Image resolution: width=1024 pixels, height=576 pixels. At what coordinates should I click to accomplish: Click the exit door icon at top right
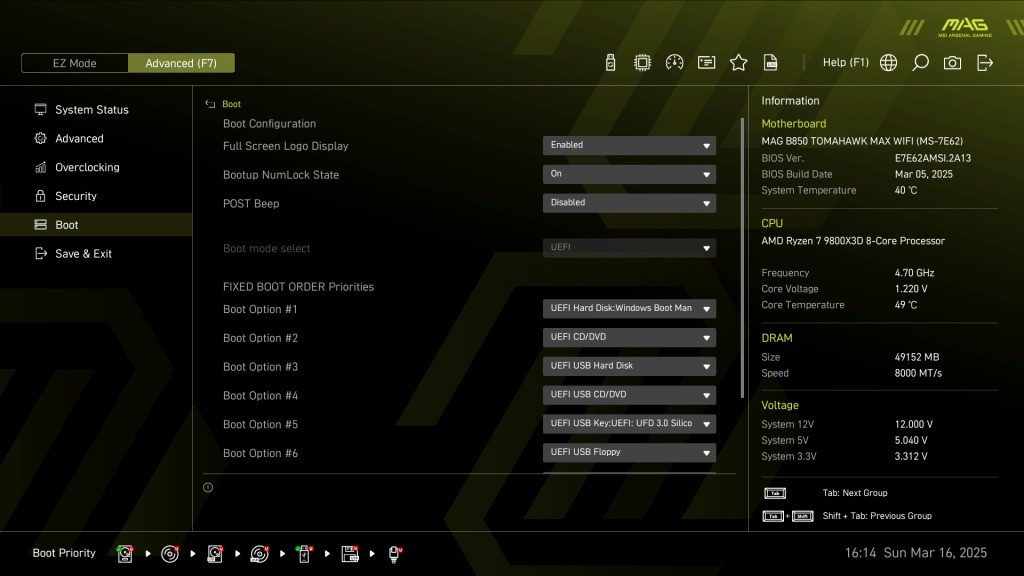click(985, 62)
